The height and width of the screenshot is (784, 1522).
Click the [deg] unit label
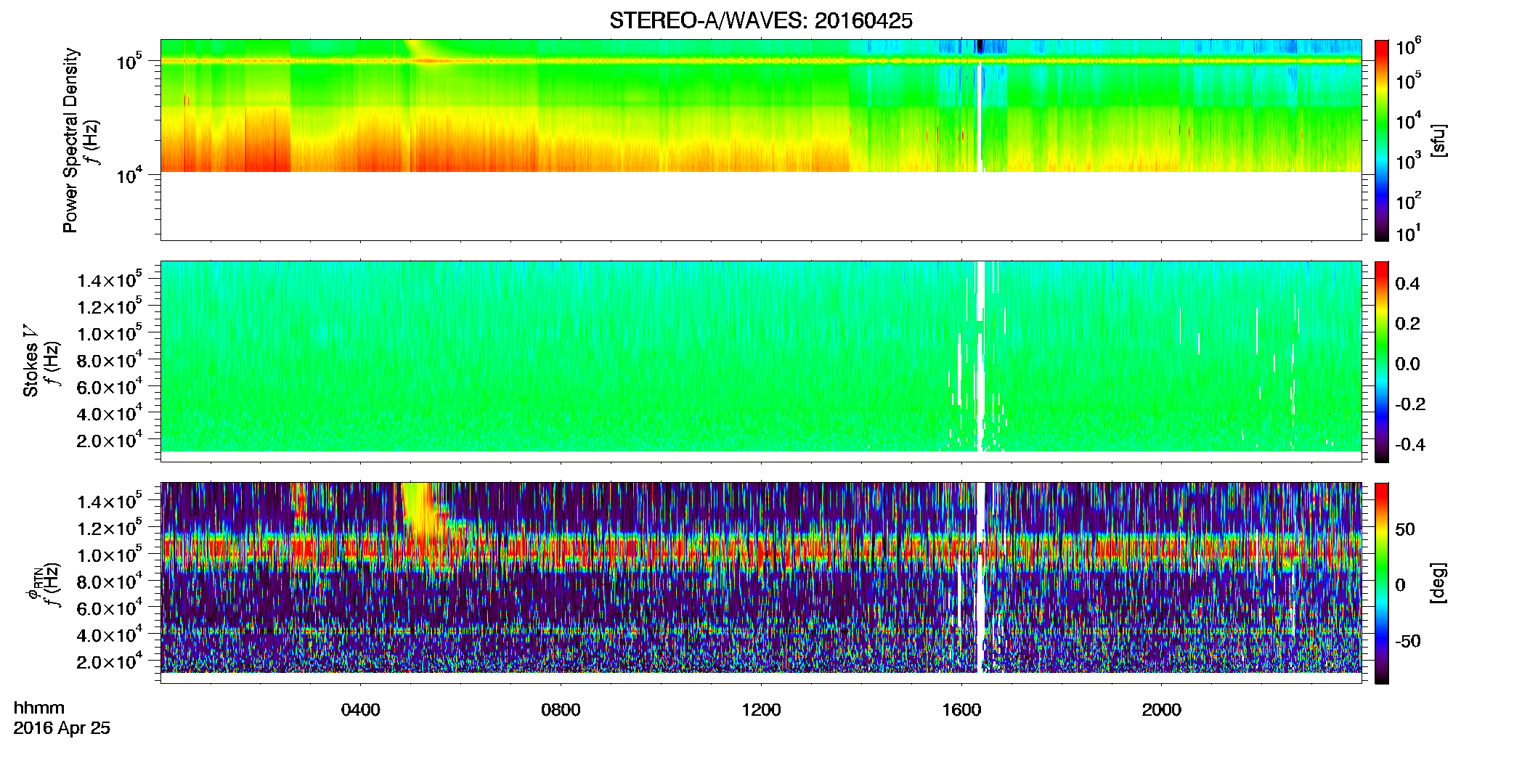(x=1438, y=583)
